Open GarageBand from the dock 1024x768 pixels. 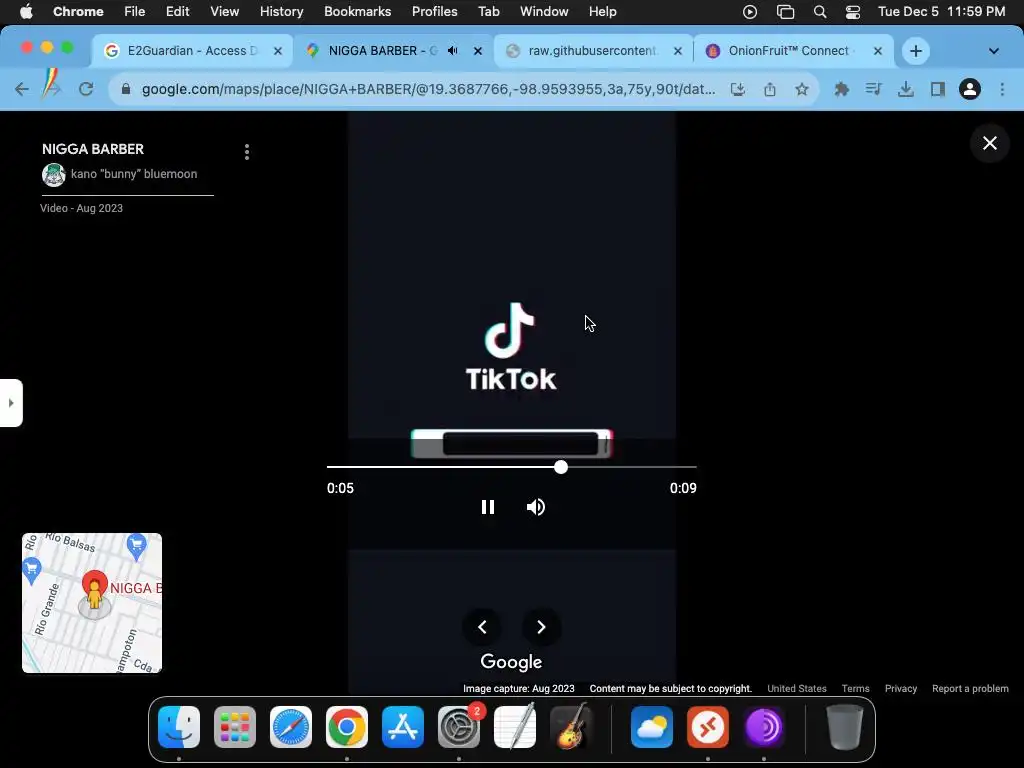pos(571,727)
